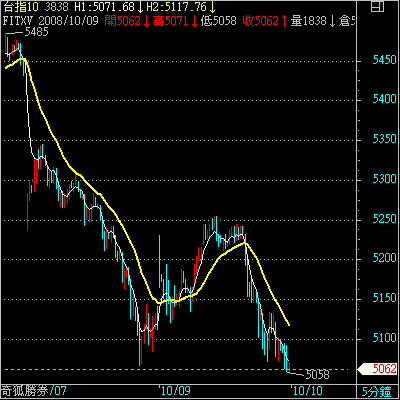Image resolution: width=400 pixels, height=400 pixels.
Task: Click the 5450 price axis label
Action: point(384,60)
